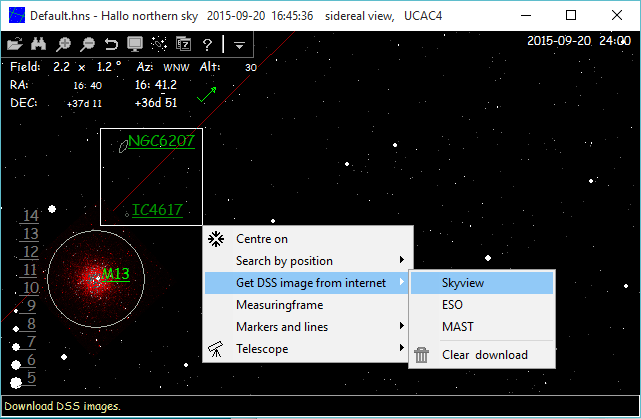Click magnitude 8 on the scale
The height and width of the screenshot is (419, 641).
coord(31,324)
